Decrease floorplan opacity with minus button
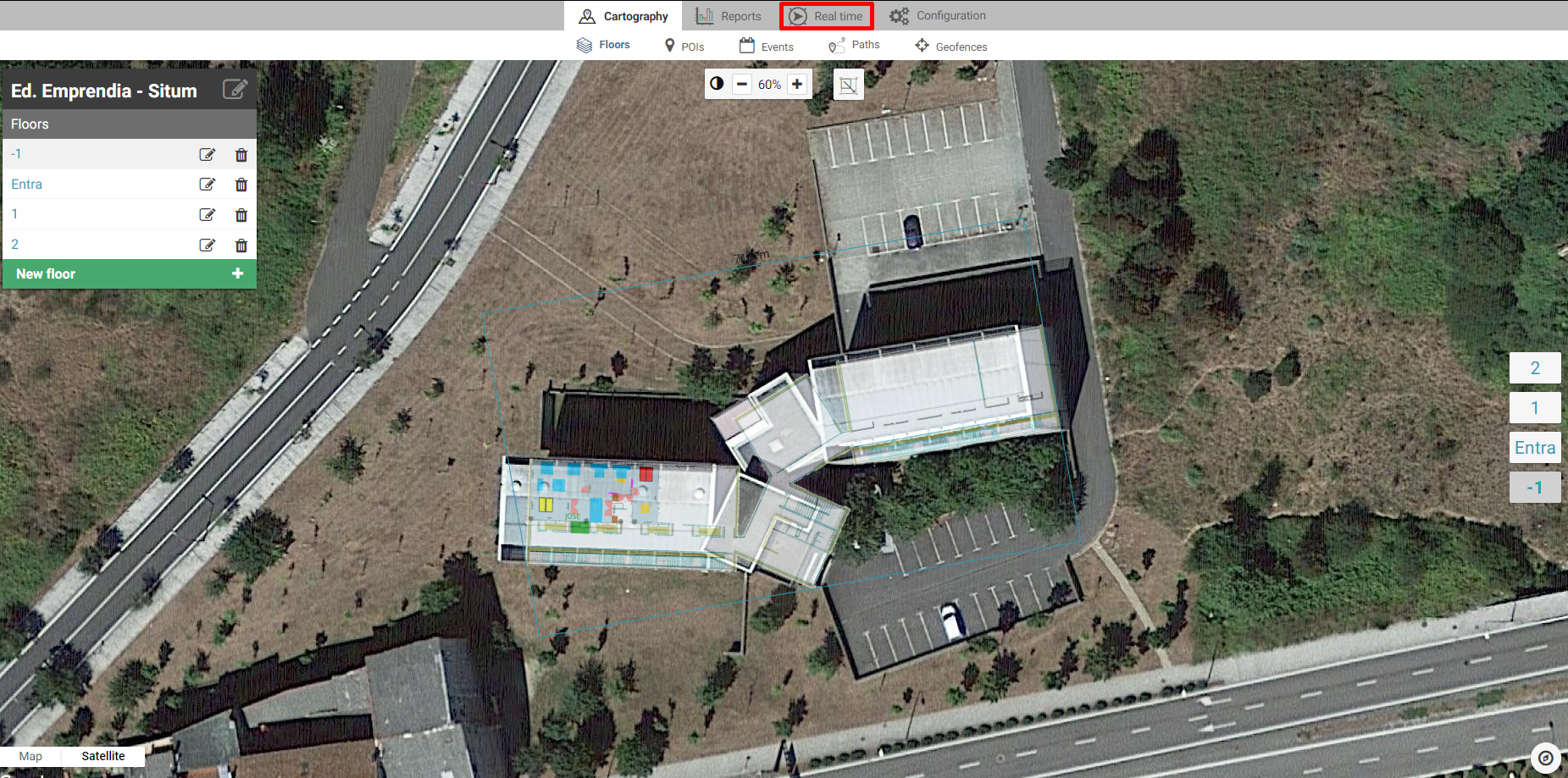 pos(742,84)
